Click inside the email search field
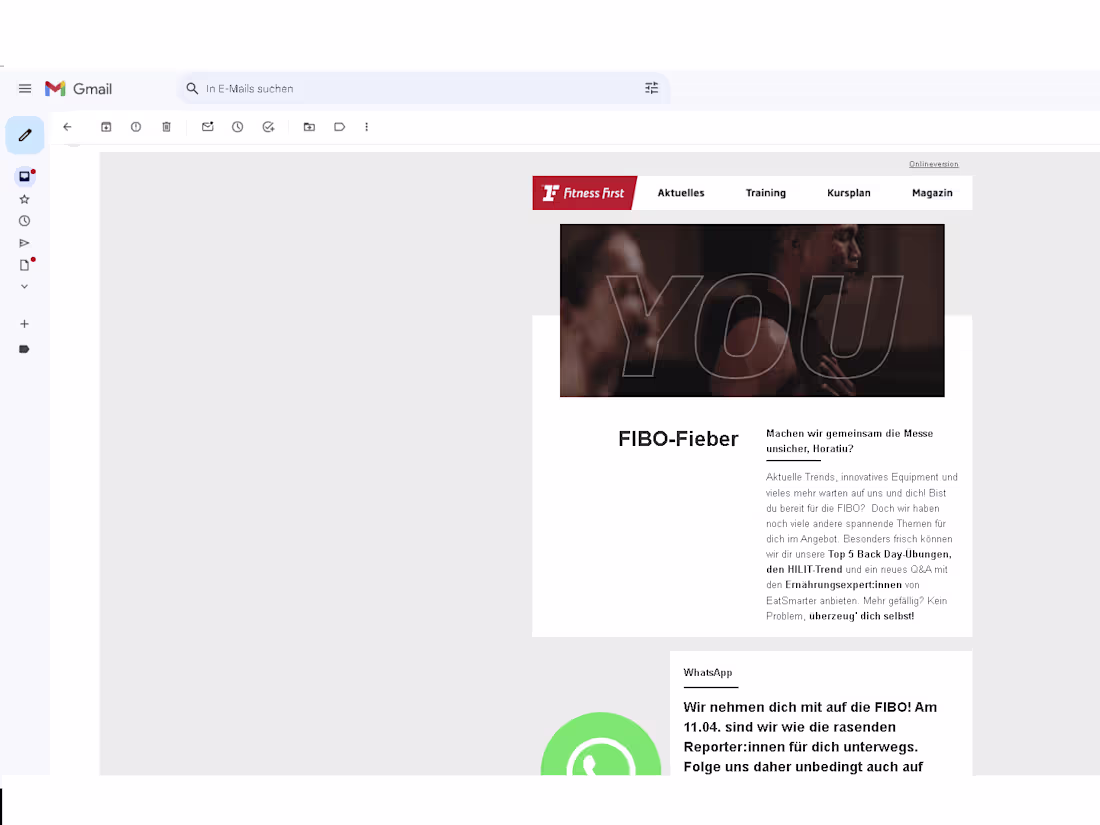The height and width of the screenshot is (825, 1100). pos(400,88)
